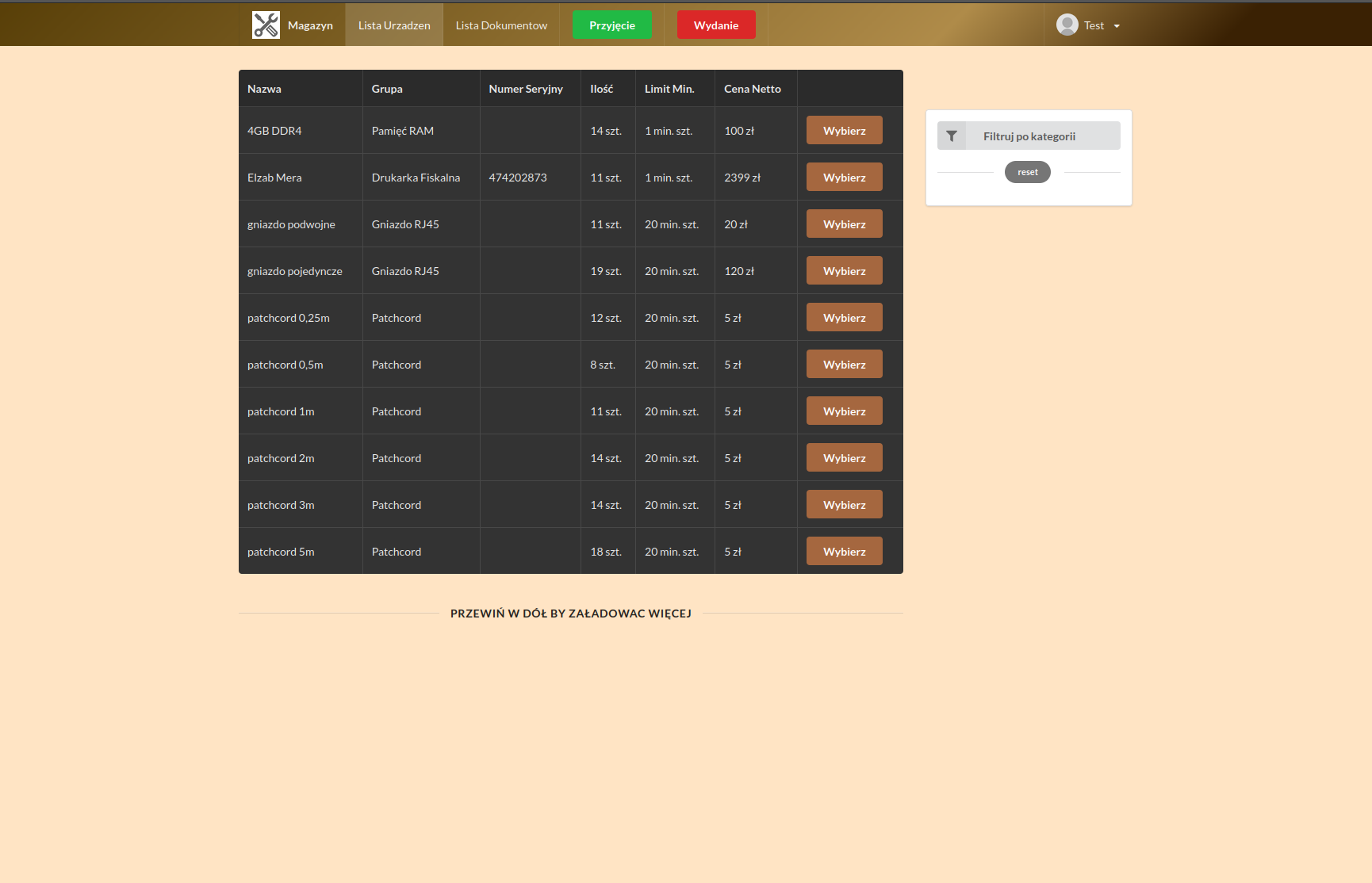Click the serial number 474202873 cell

[x=518, y=177]
